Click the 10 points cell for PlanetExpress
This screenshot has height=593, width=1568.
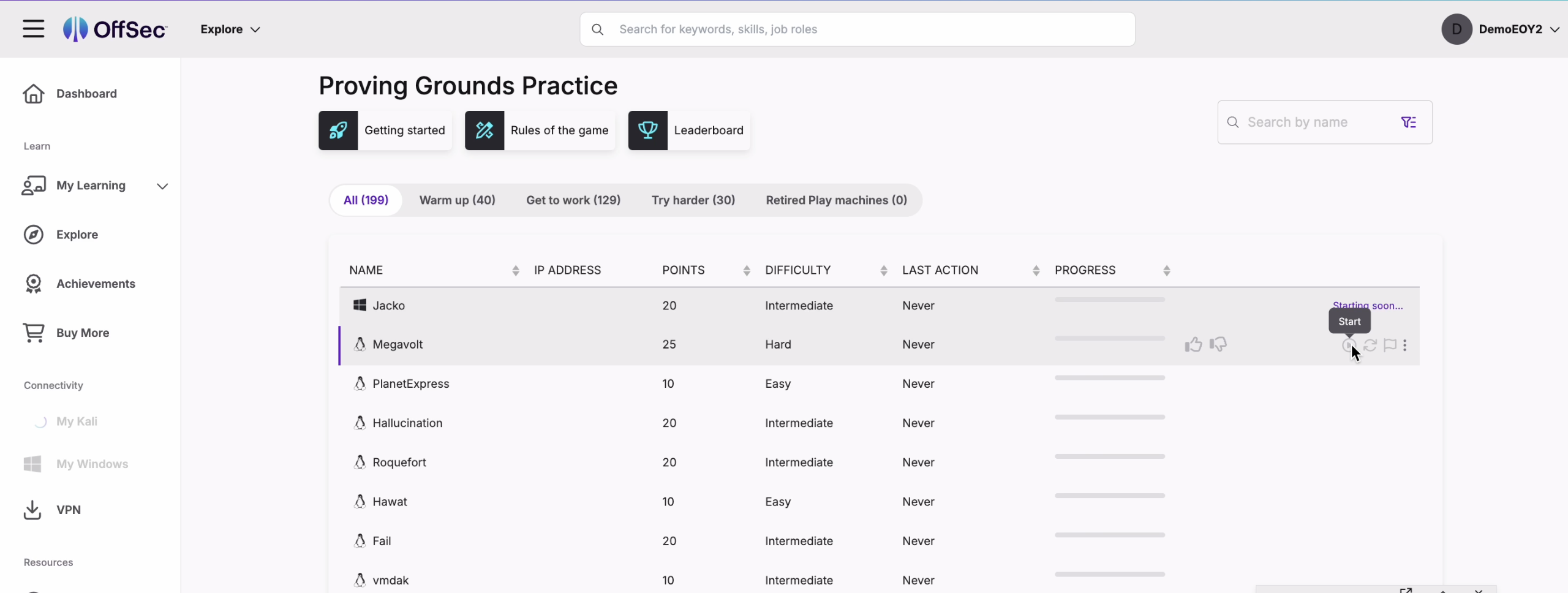pos(668,383)
